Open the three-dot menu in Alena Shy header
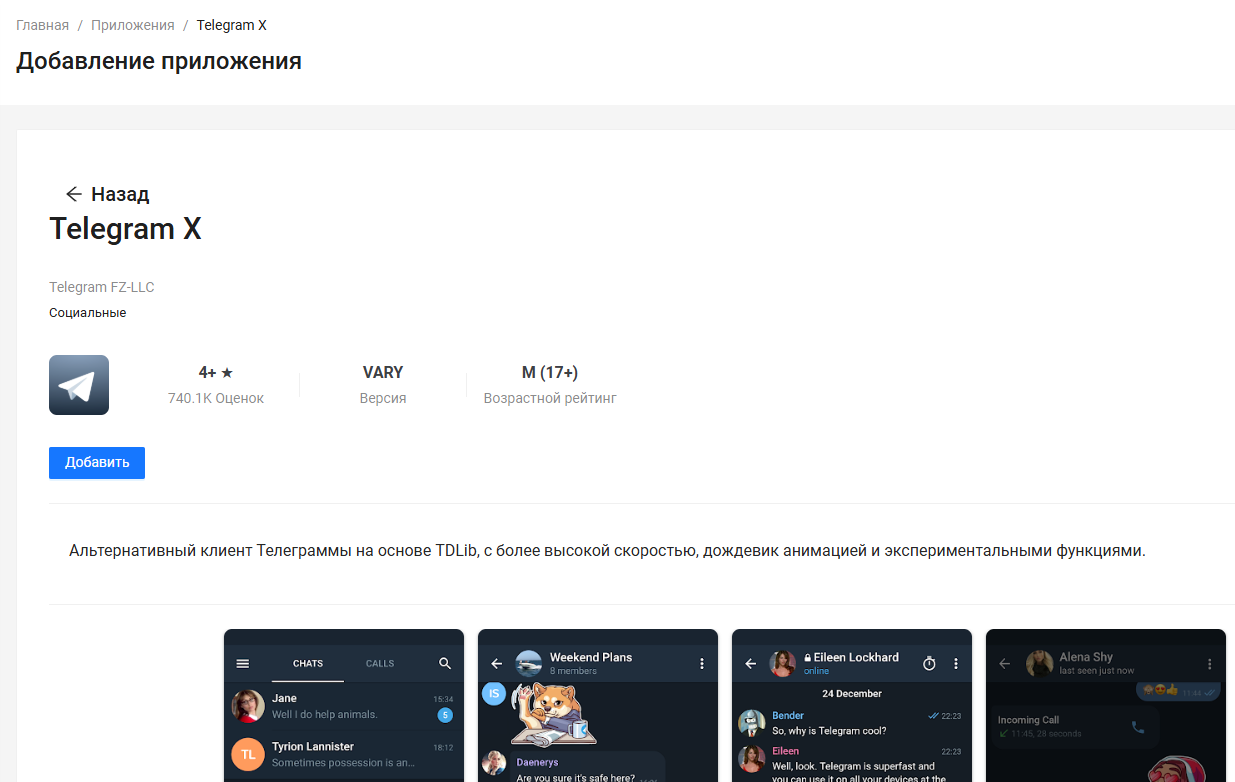The image size is (1235, 782). coord(1210,663)
